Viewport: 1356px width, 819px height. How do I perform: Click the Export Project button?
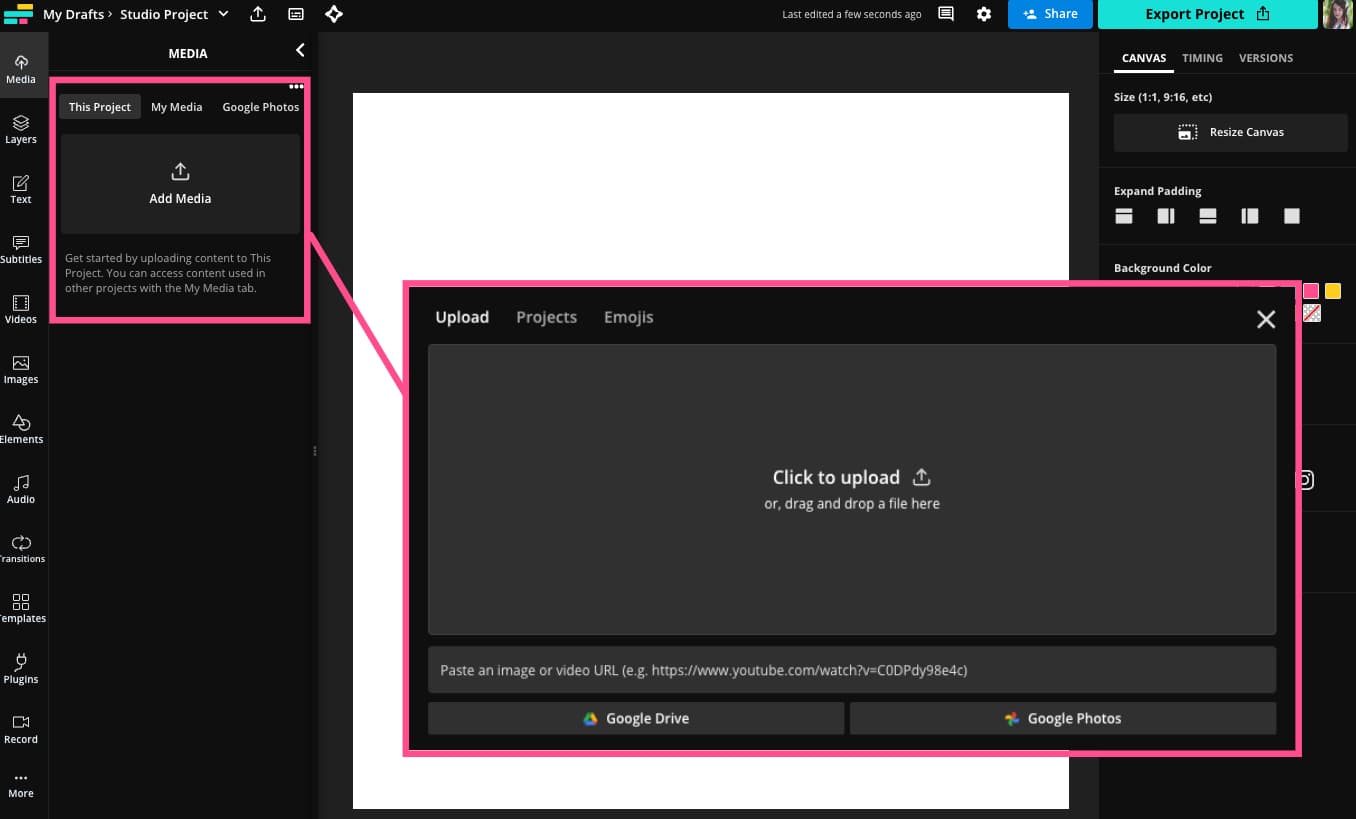click(1206, 14)
